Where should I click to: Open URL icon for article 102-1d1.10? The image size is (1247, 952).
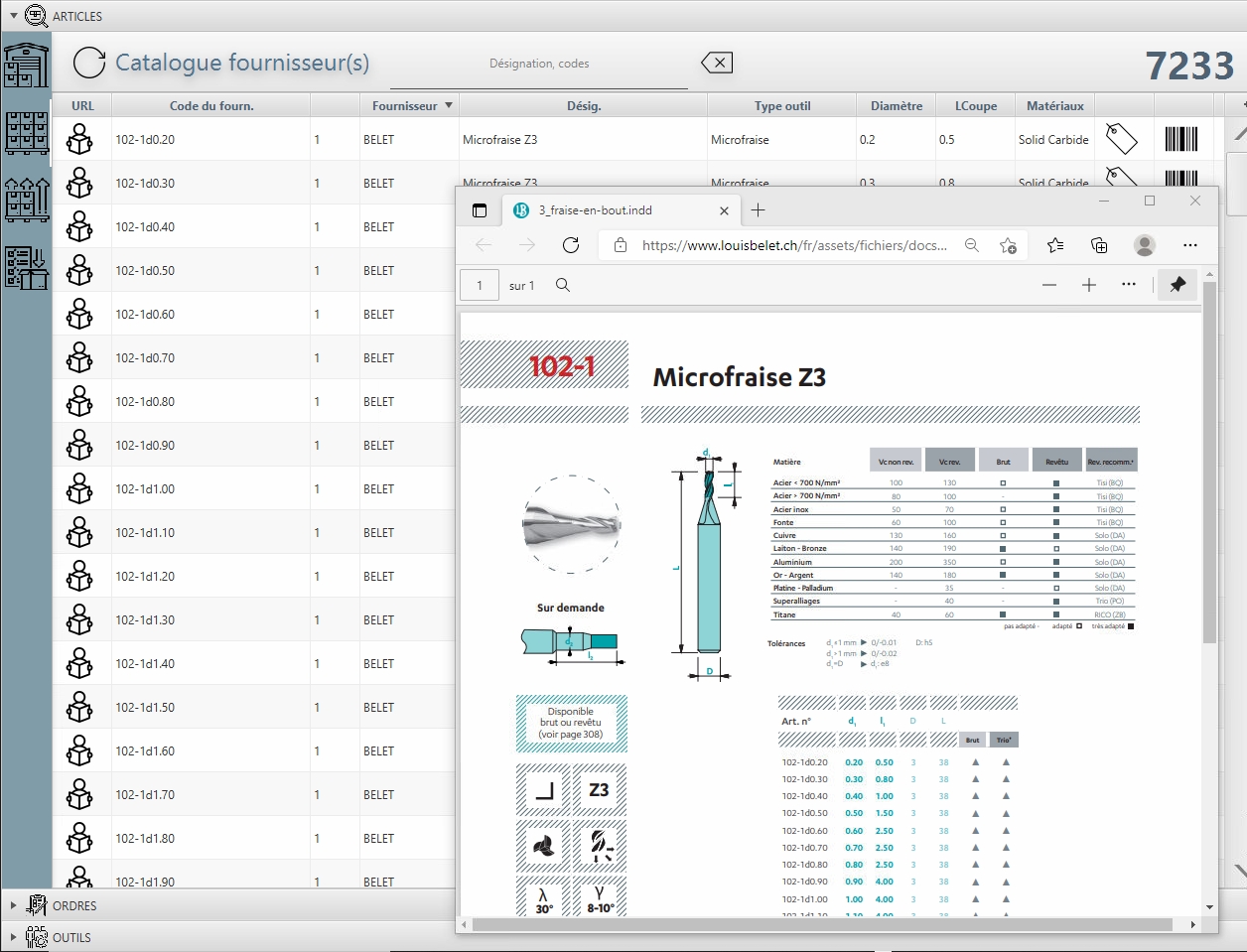(79, 533)
